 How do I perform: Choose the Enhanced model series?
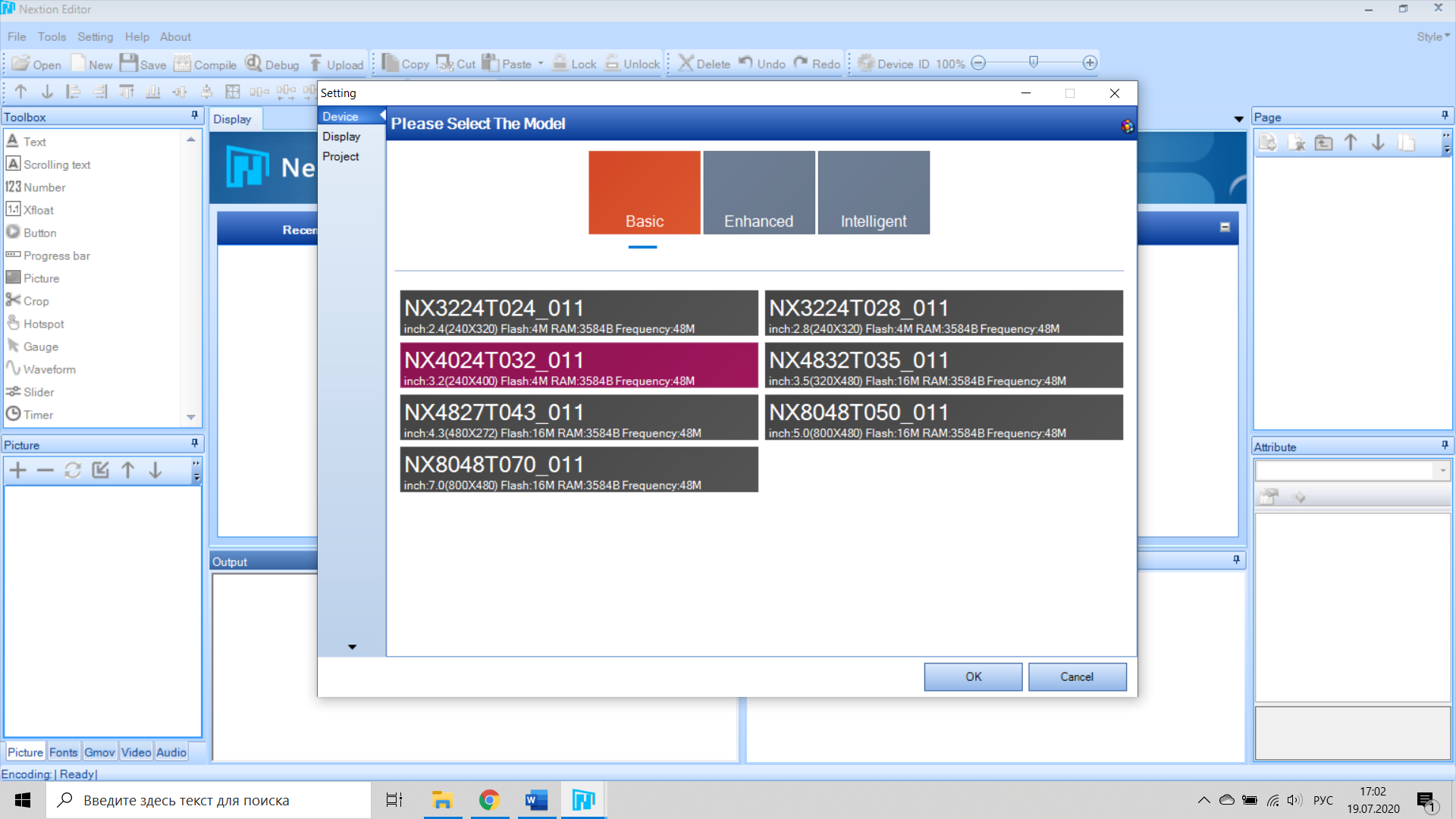[x=758, y=193]
